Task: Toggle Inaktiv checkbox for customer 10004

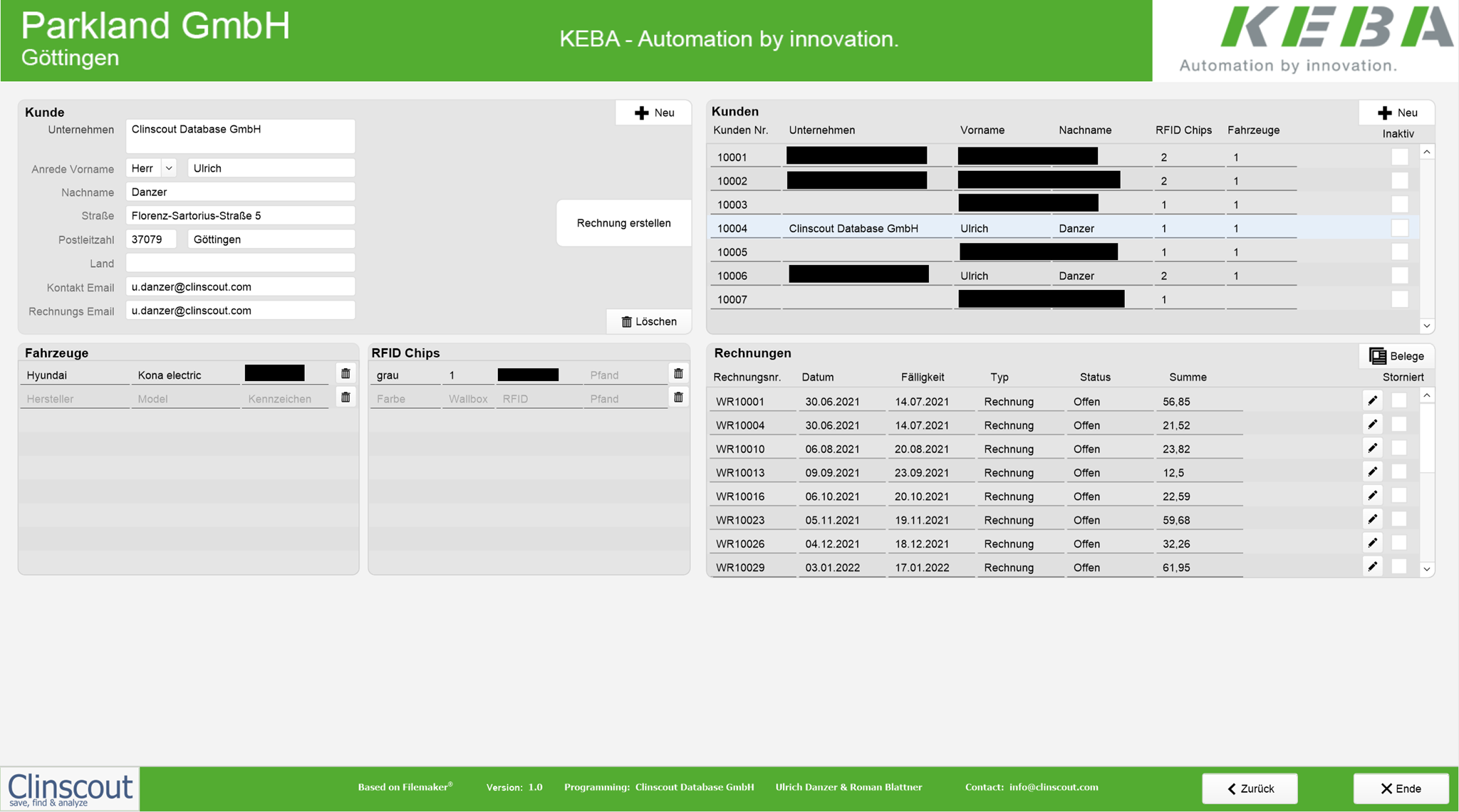Action: 1399,228
